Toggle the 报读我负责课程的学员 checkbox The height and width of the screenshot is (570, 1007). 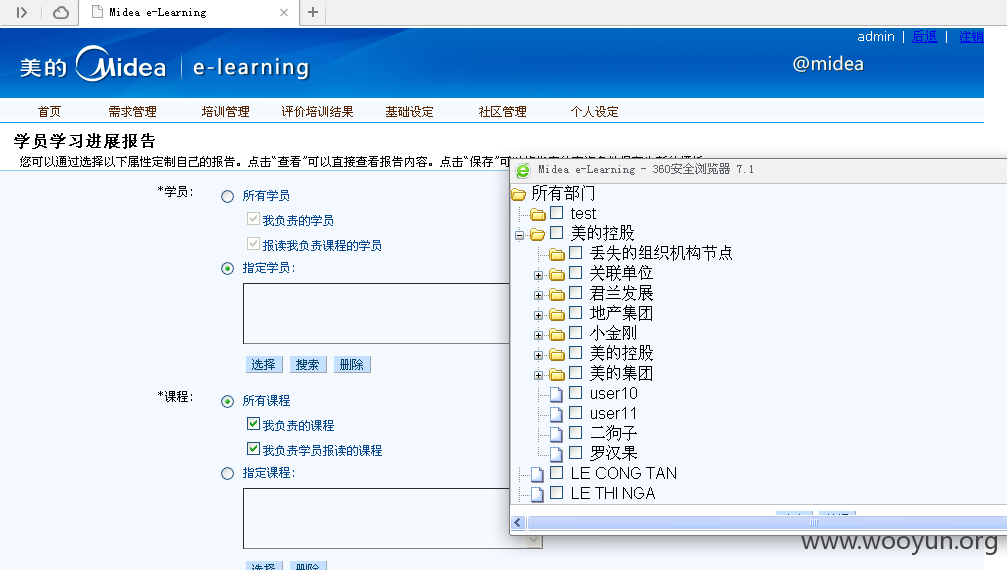coord(253,244)
